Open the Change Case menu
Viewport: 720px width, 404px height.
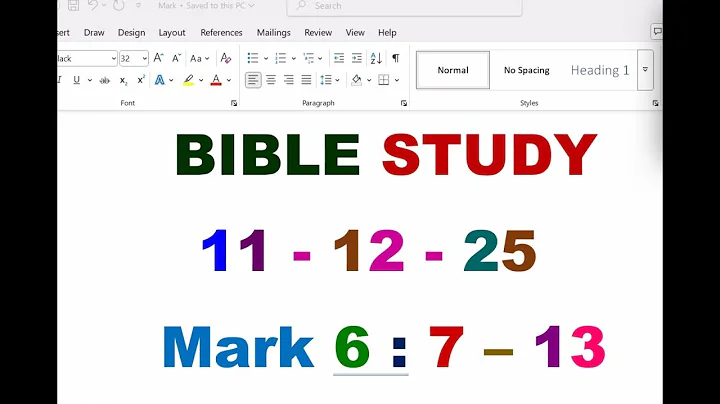(x=199, y=58)
